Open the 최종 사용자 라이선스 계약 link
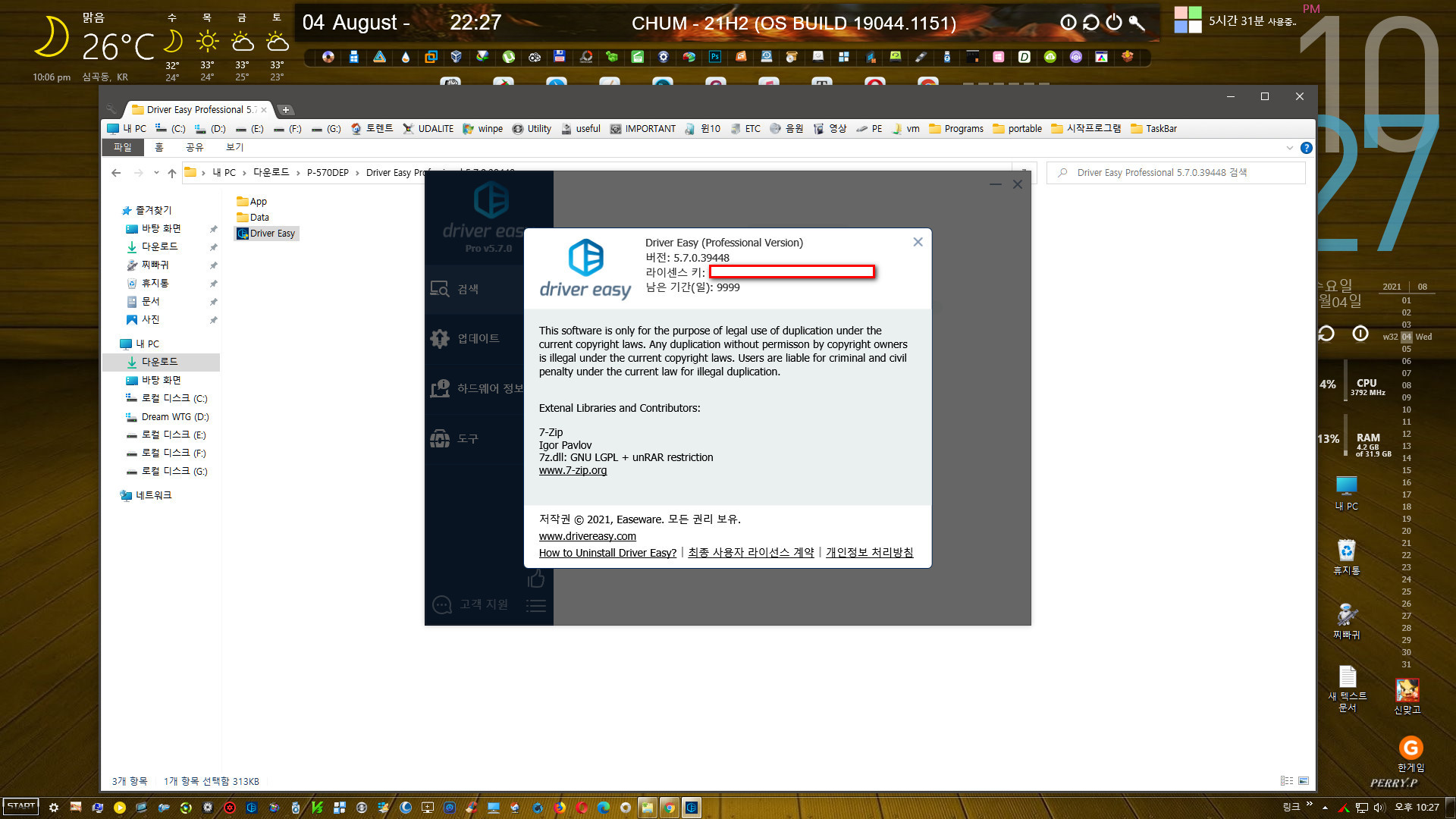Screen dimensions: 1456x819 click(x=751, y=553)
